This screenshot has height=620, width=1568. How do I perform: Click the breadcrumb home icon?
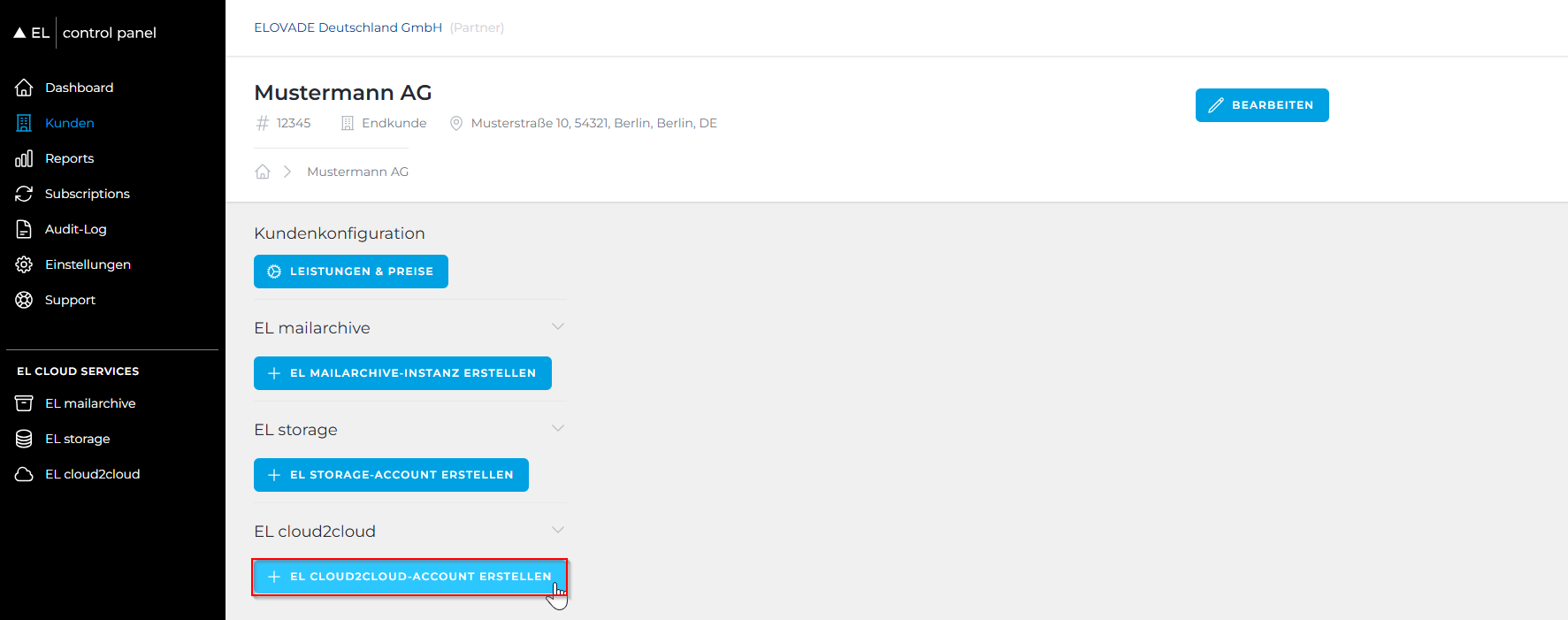click(x=263, y=172)
